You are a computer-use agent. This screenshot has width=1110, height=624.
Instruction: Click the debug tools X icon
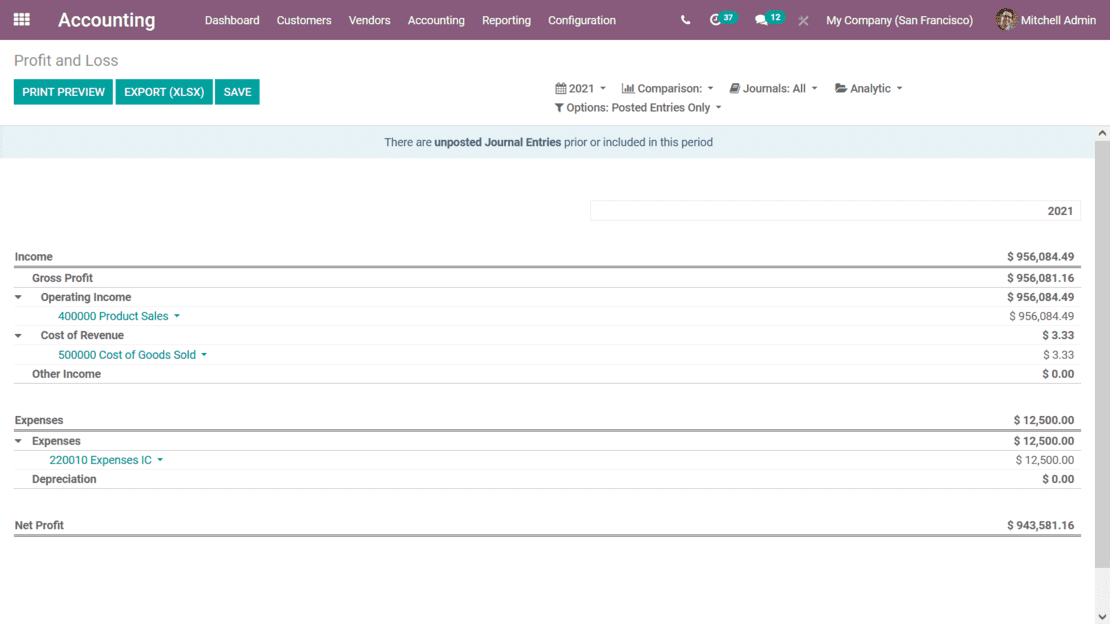click(x=803, y=20)
